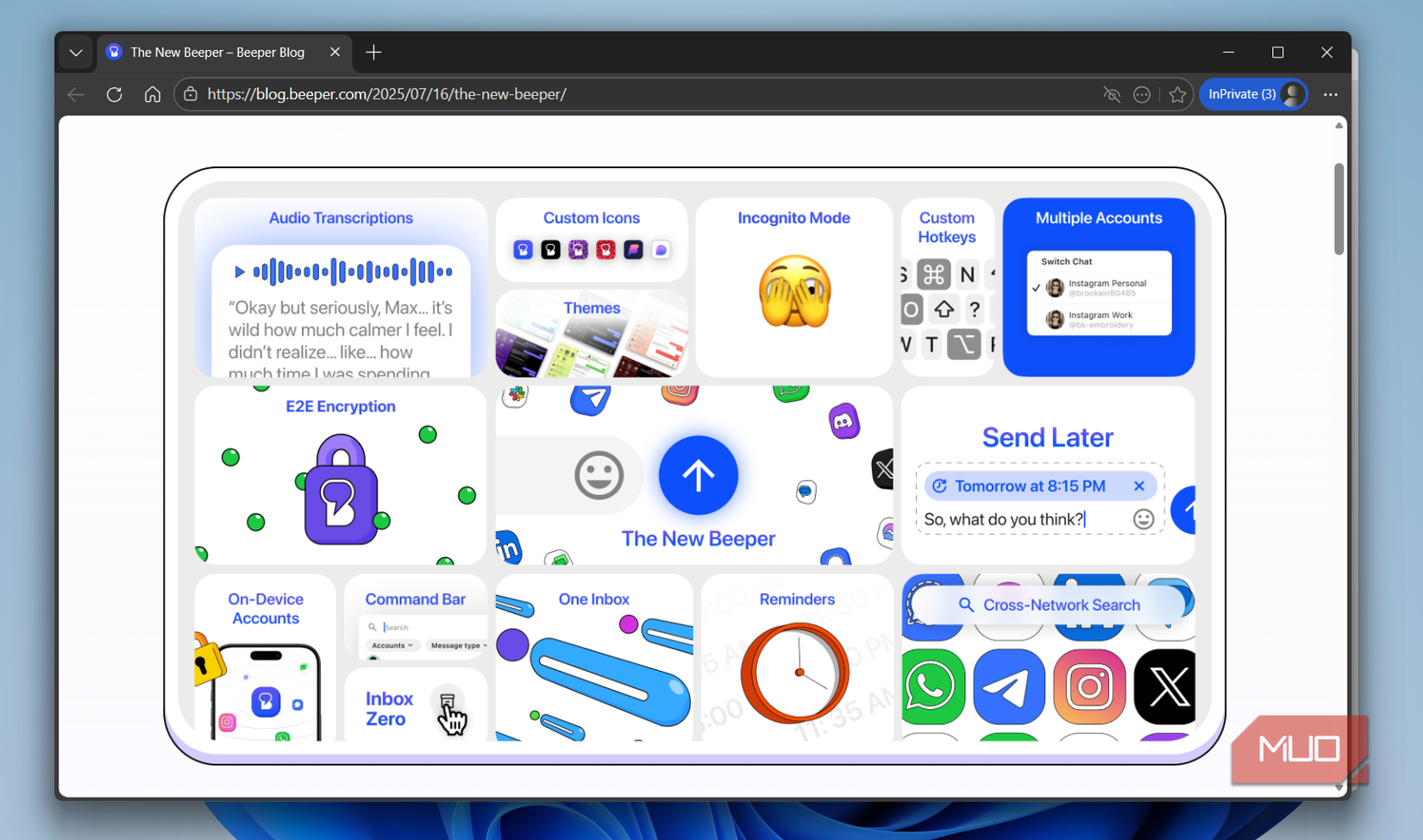Focus the Cross-Network Search field
The height and width of the screenshot is (840, 1423).
tap(1049, 605)
